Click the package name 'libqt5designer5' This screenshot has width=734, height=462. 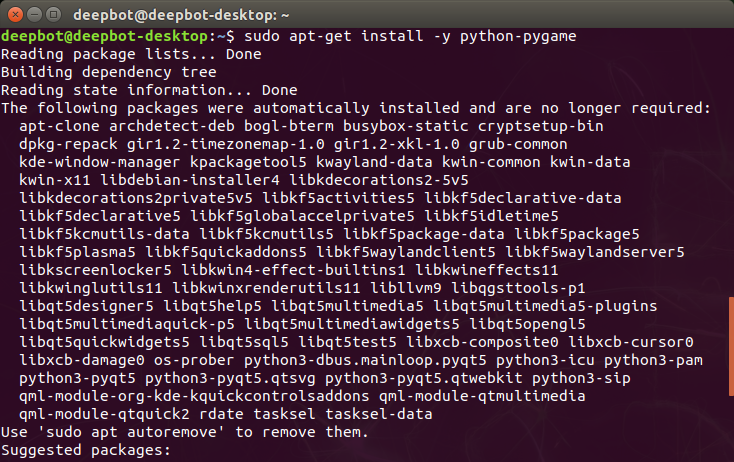[86, 306]
